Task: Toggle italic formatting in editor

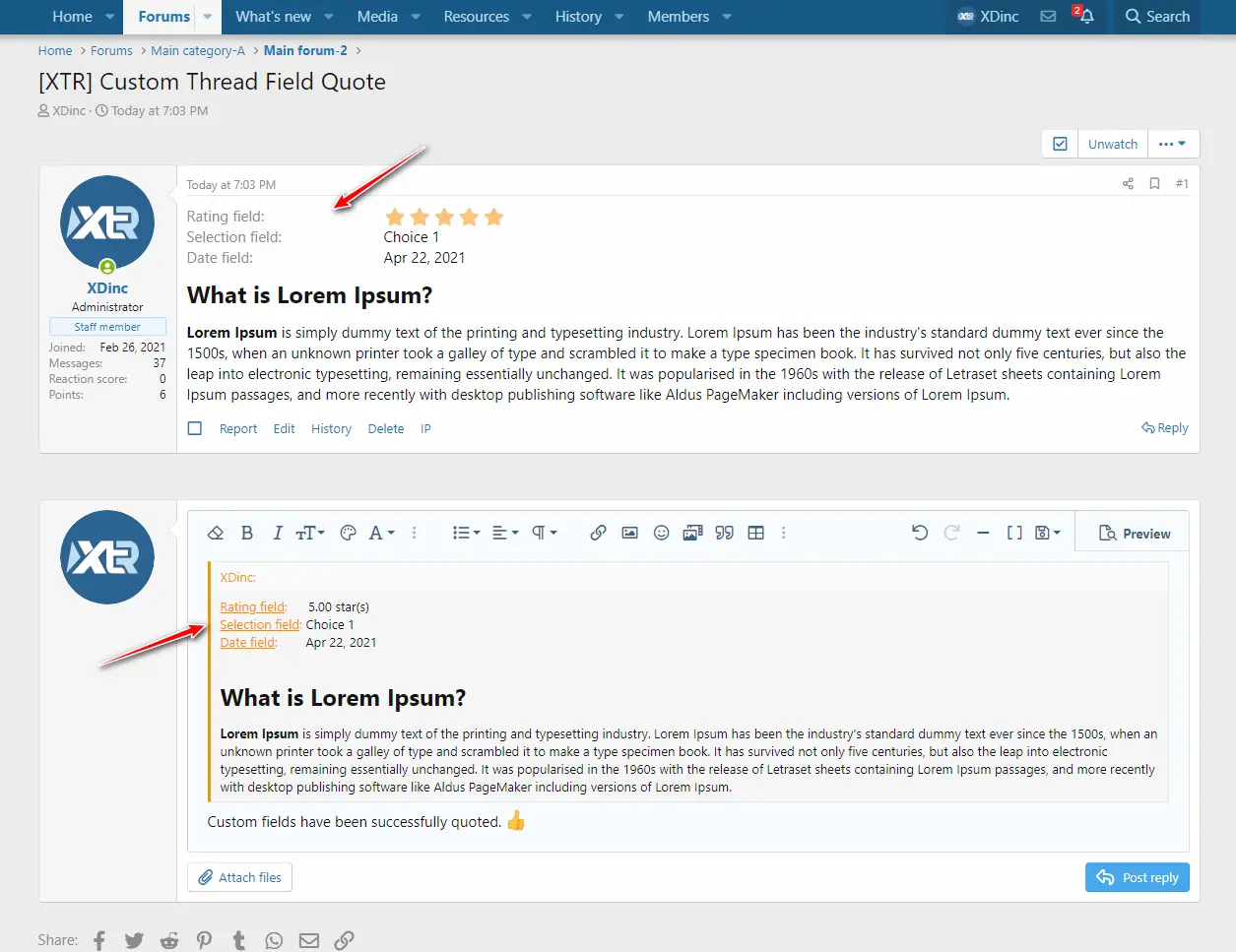Action: click(278, 533)
